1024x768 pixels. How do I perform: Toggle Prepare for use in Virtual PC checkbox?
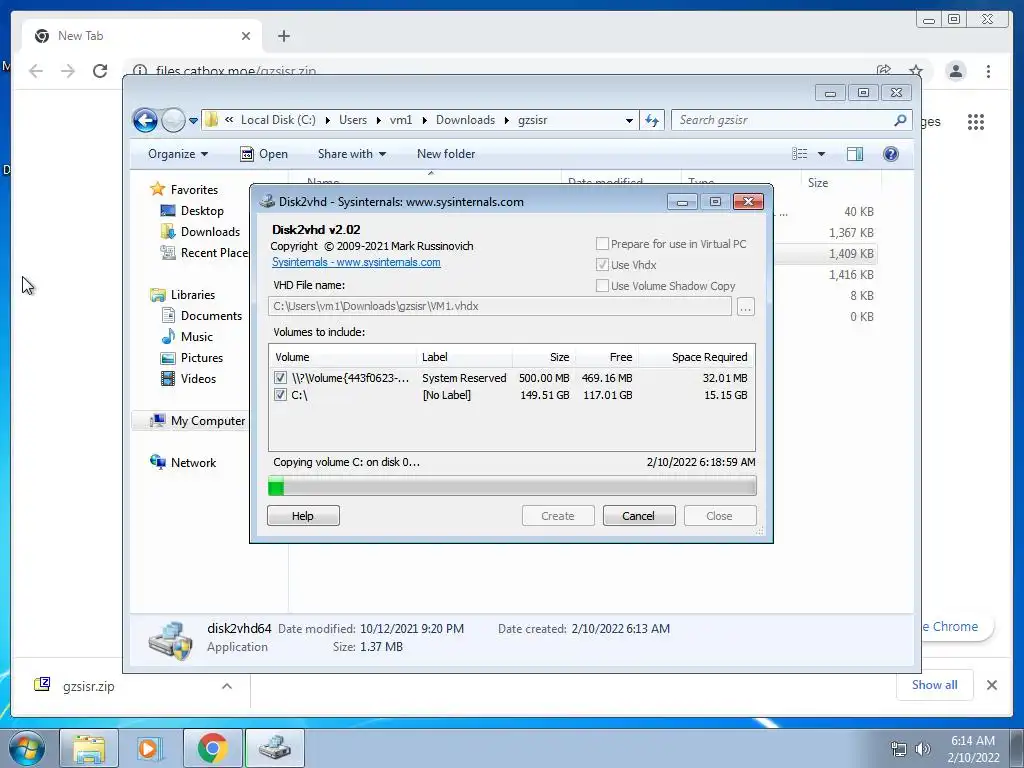602,244
